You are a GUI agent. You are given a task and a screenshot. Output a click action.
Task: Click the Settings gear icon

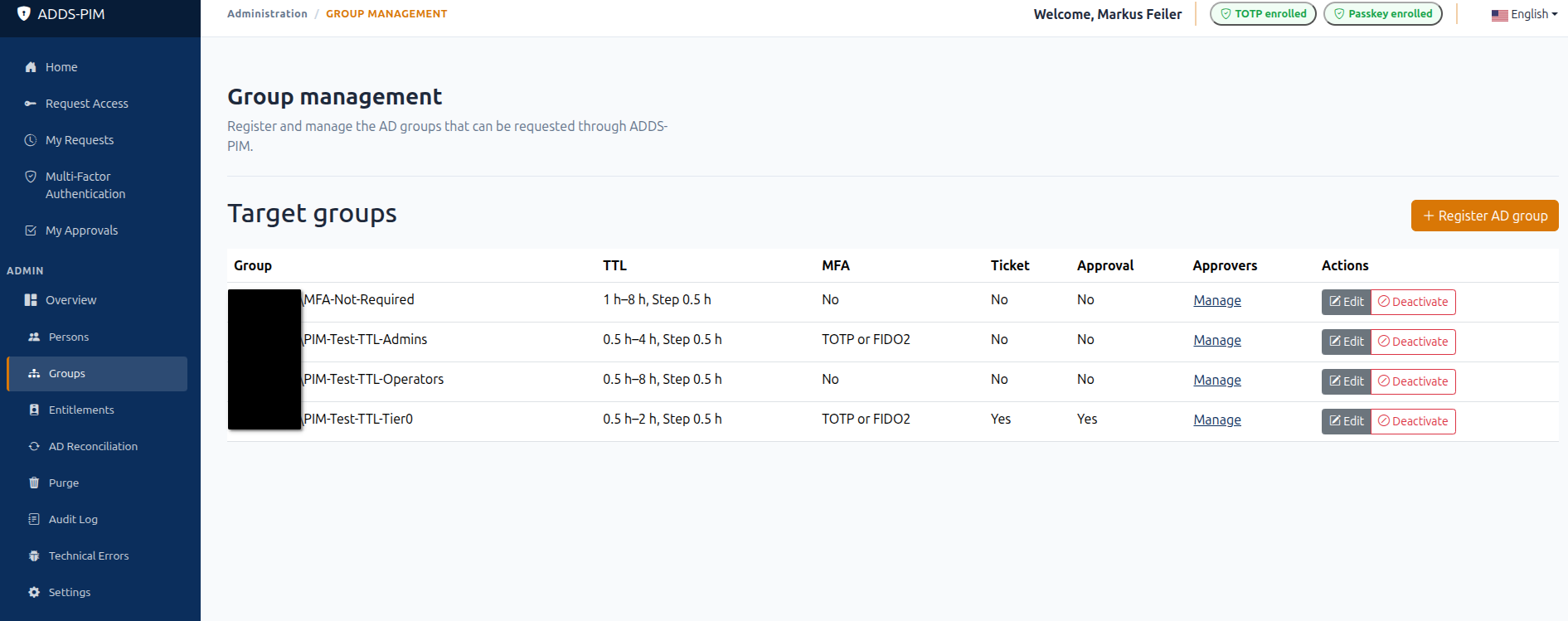point(34,592)
